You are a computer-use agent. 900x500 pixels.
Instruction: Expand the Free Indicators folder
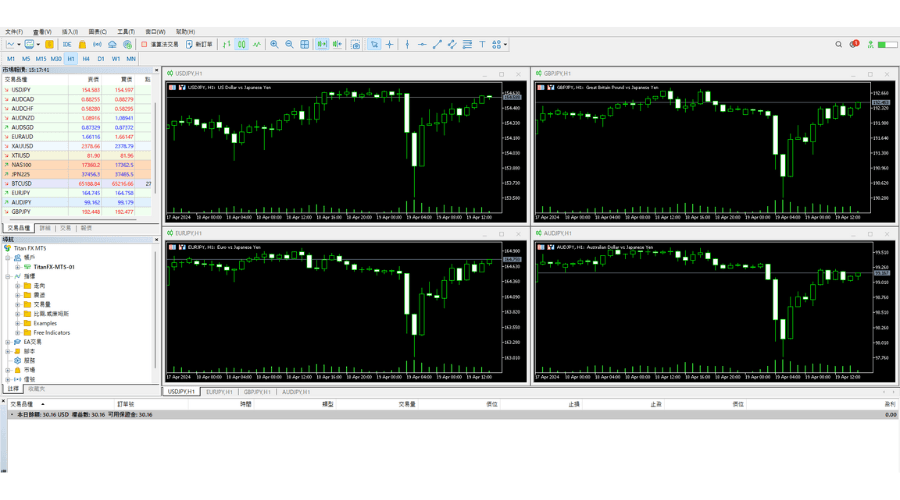17,333
